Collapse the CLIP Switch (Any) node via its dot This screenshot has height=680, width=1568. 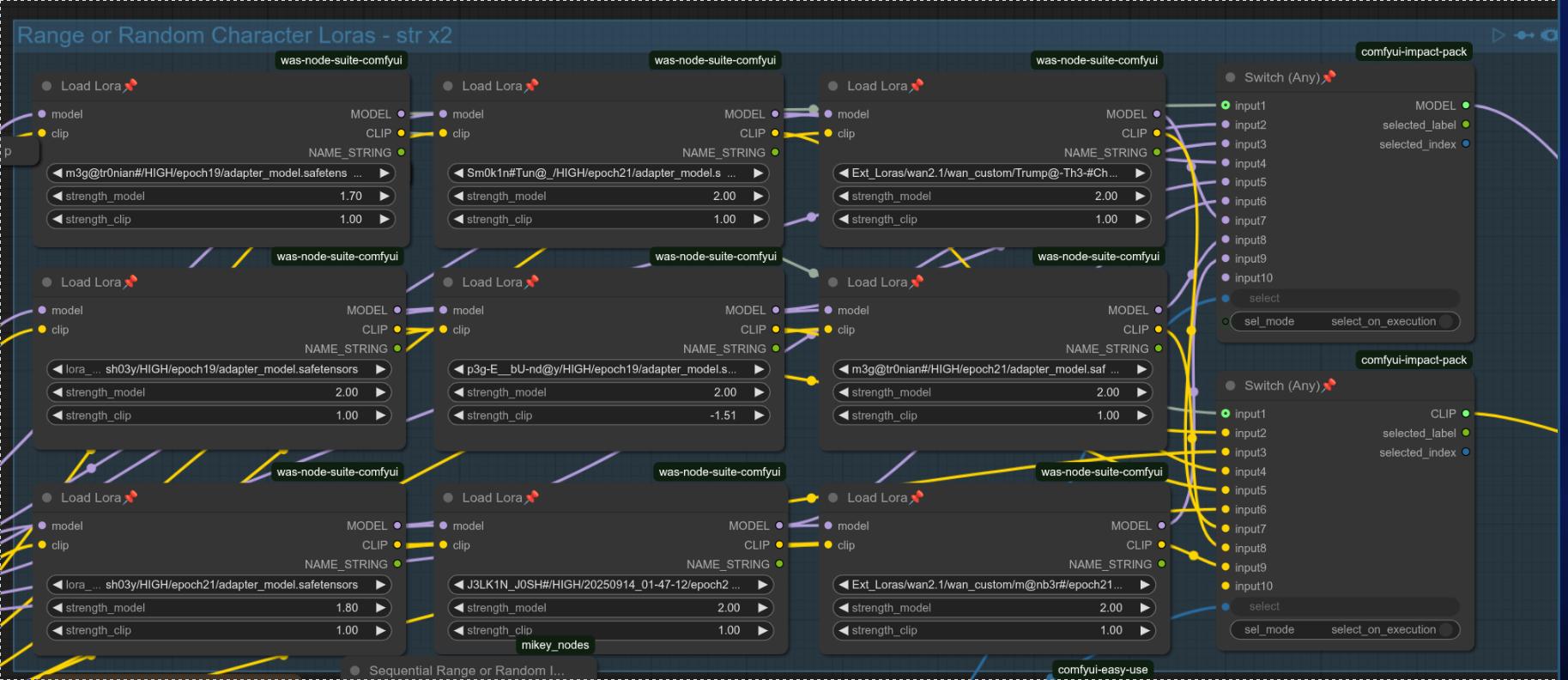click(x=1230, y=386)
